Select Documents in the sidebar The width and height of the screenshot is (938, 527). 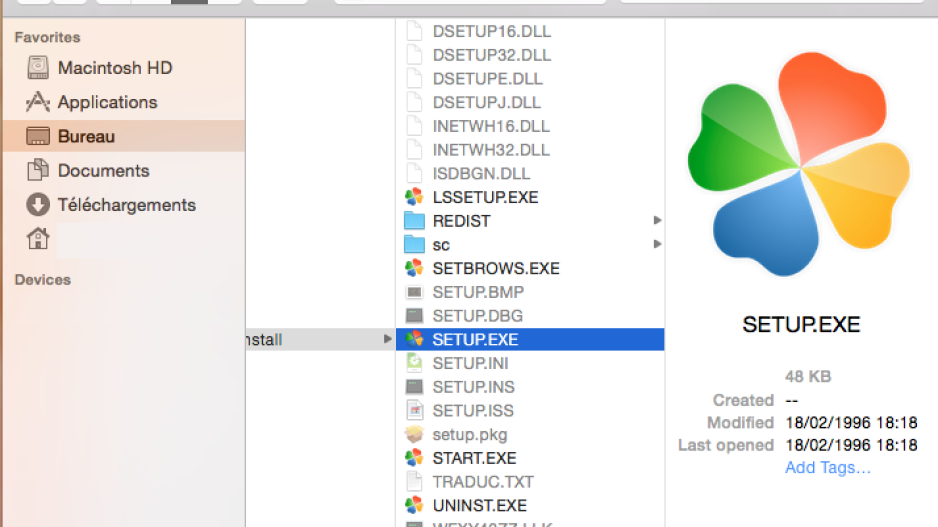(103, 170)
